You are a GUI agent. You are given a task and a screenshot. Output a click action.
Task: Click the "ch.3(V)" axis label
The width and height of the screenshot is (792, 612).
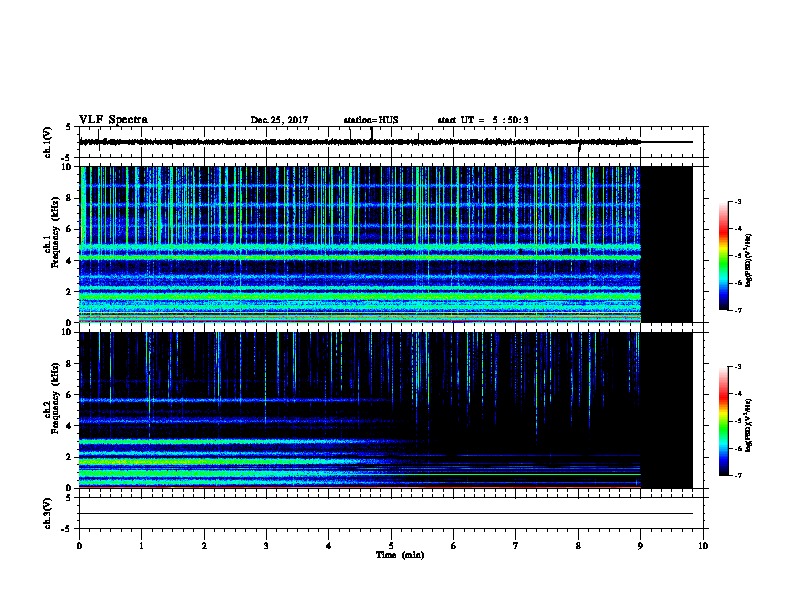[x=48, y=514]
